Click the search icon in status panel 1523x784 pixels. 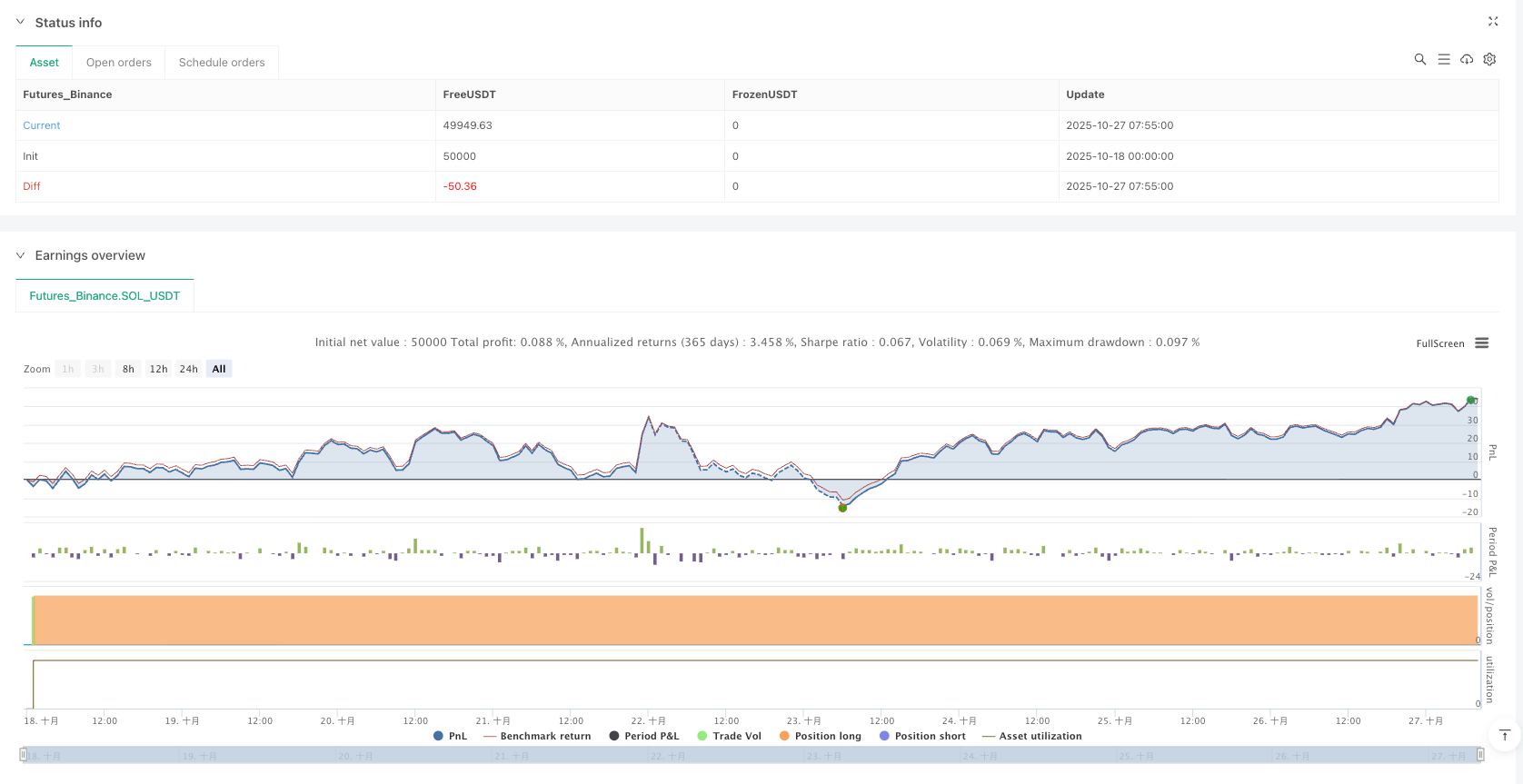(x=1419, y=59)
